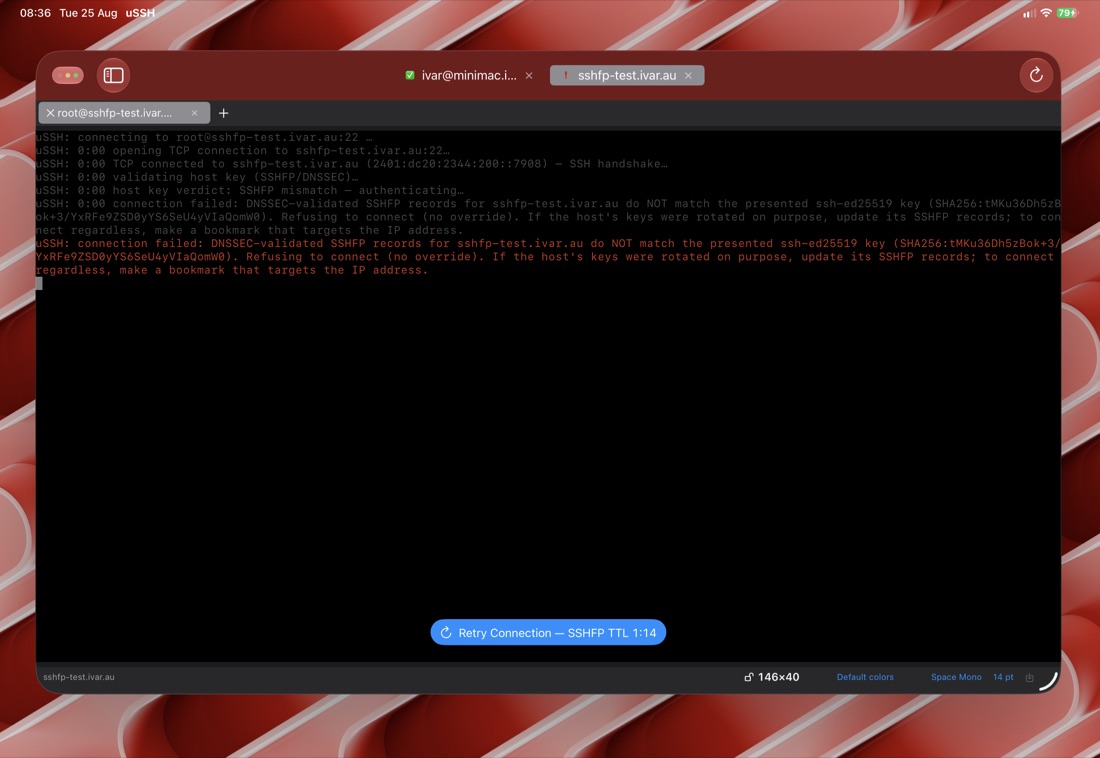Click the battery indicator in the status bar

pyautogui.click(x=1067, y=13)
